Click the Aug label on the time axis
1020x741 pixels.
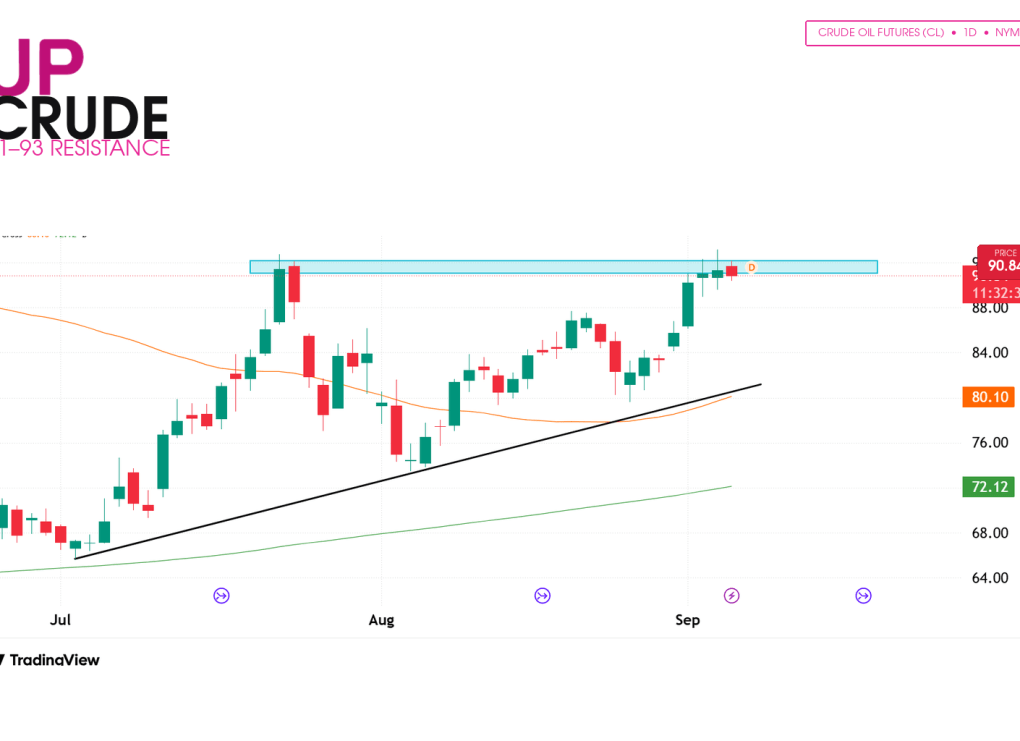381,620
